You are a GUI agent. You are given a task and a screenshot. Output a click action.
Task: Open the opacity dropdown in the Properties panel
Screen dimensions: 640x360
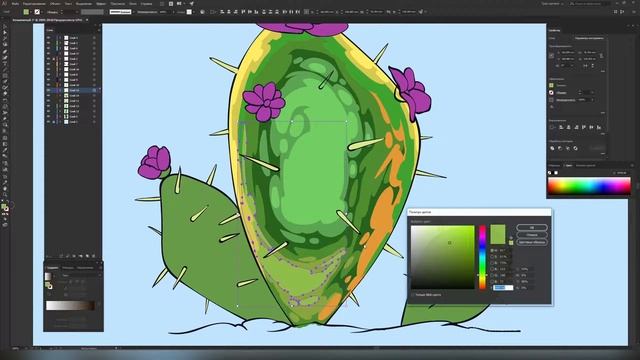tap(592, 100)
